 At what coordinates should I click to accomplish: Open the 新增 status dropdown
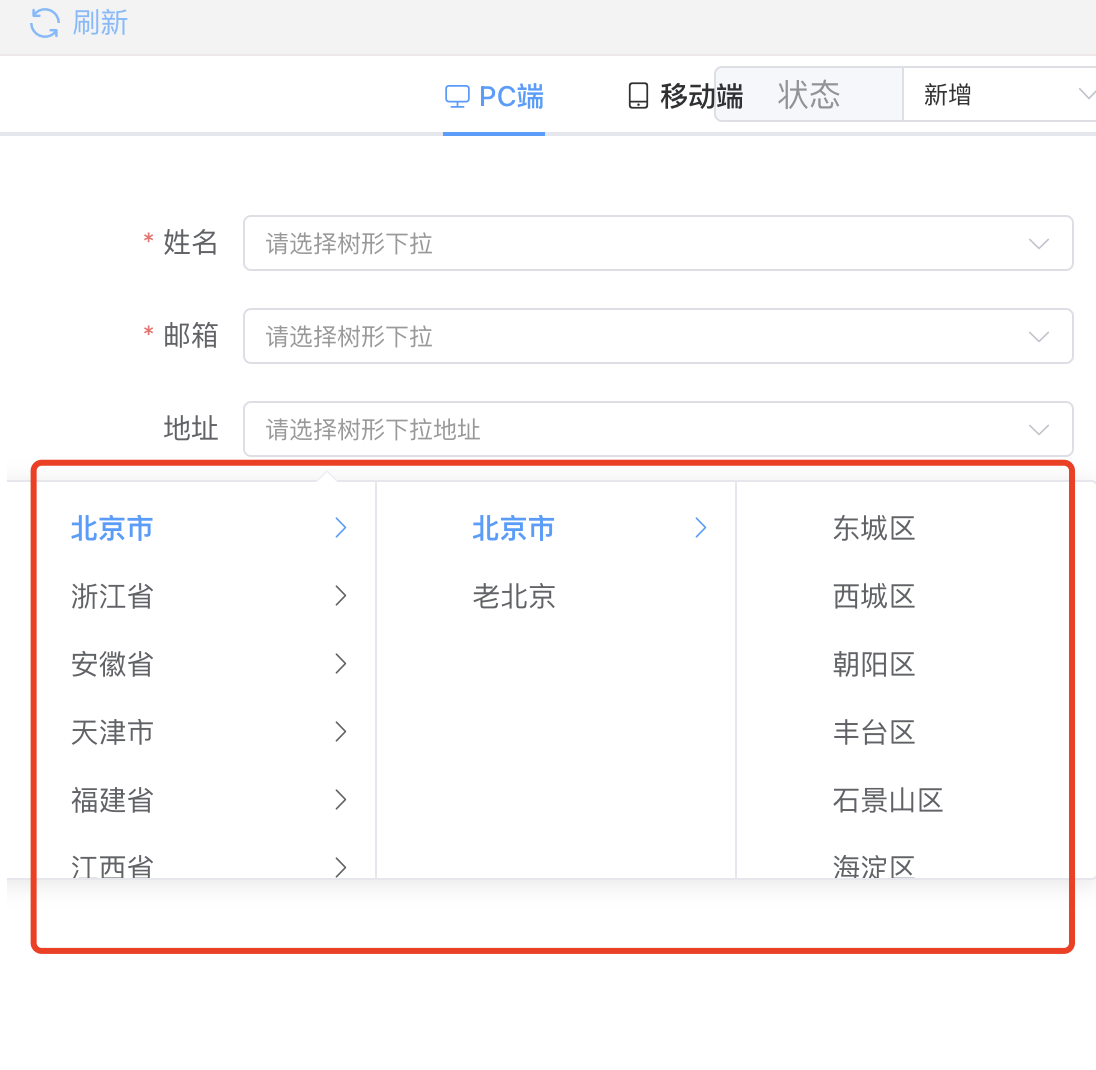[x=998, y=95]
